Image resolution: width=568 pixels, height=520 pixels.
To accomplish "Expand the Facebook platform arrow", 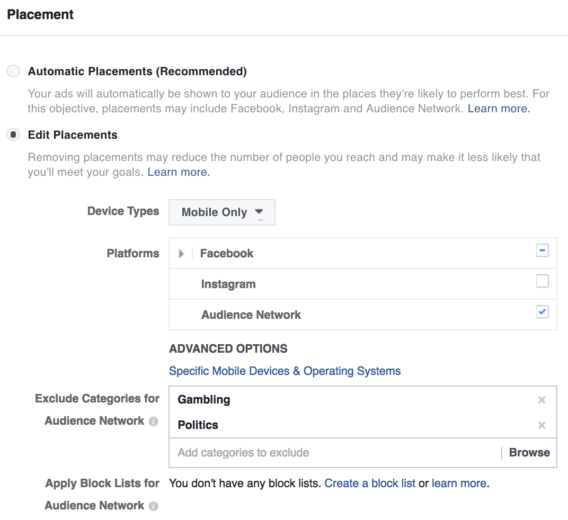I will [x=181, y=254].
